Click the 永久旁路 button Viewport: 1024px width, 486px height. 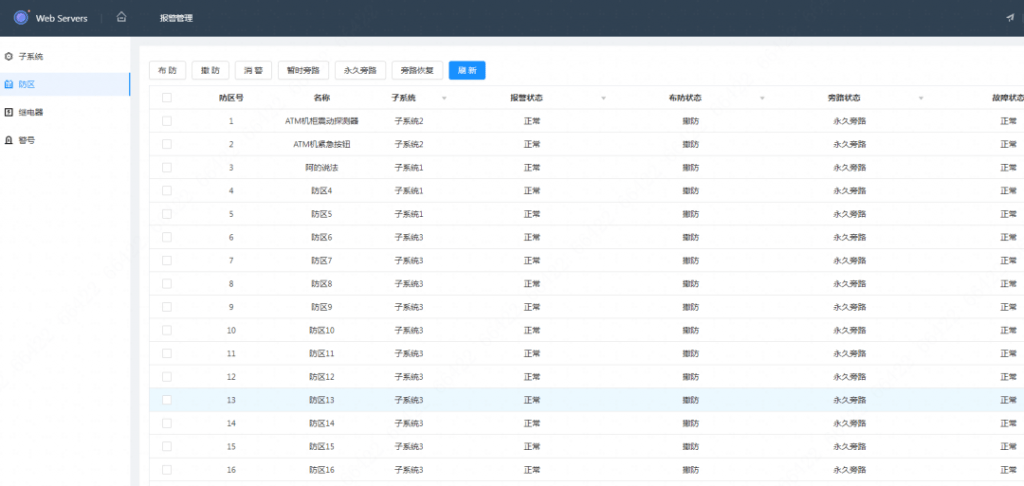(359, 70)
